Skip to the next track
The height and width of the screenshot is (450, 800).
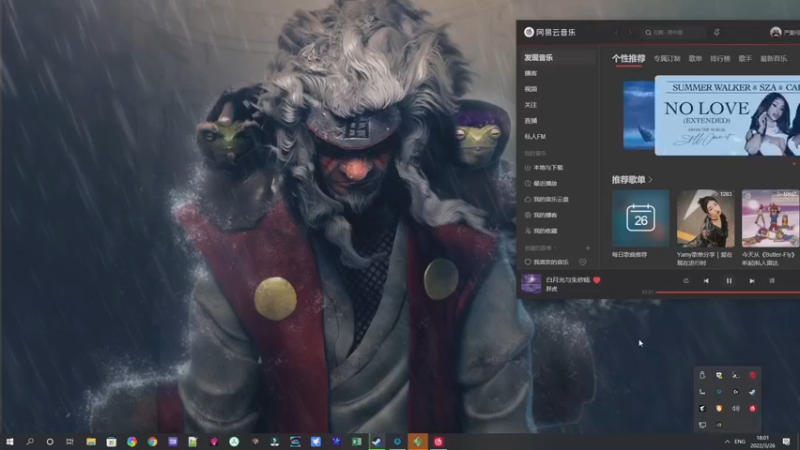point(752,281)
